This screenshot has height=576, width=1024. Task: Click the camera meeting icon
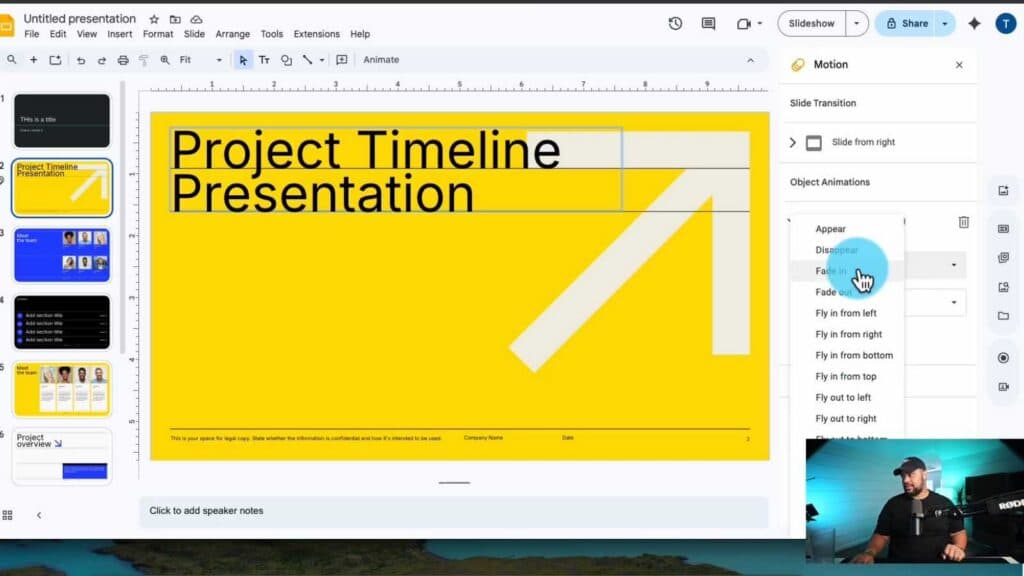pos(743,24)
